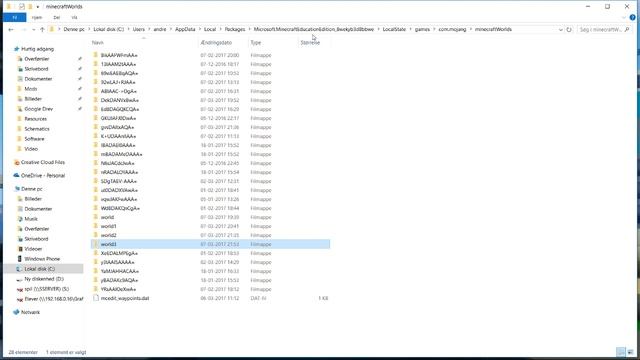Click New folder icon in title bar toolbar
Image resolution: width=640 pixels, height=360 pixels.
pyautogui.click(x=30, y=7)
